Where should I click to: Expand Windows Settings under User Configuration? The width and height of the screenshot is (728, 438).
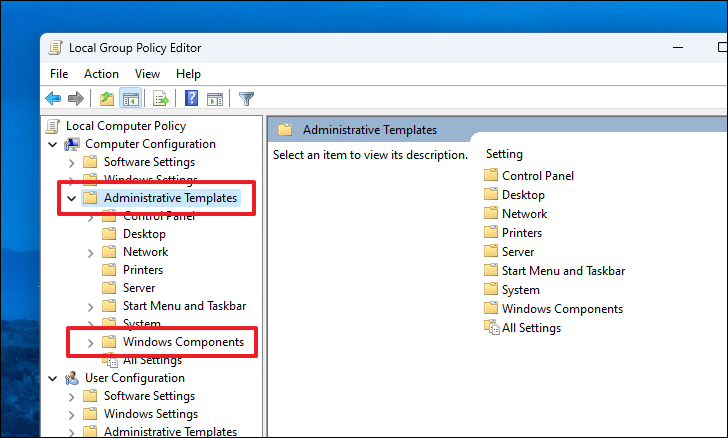72,414
